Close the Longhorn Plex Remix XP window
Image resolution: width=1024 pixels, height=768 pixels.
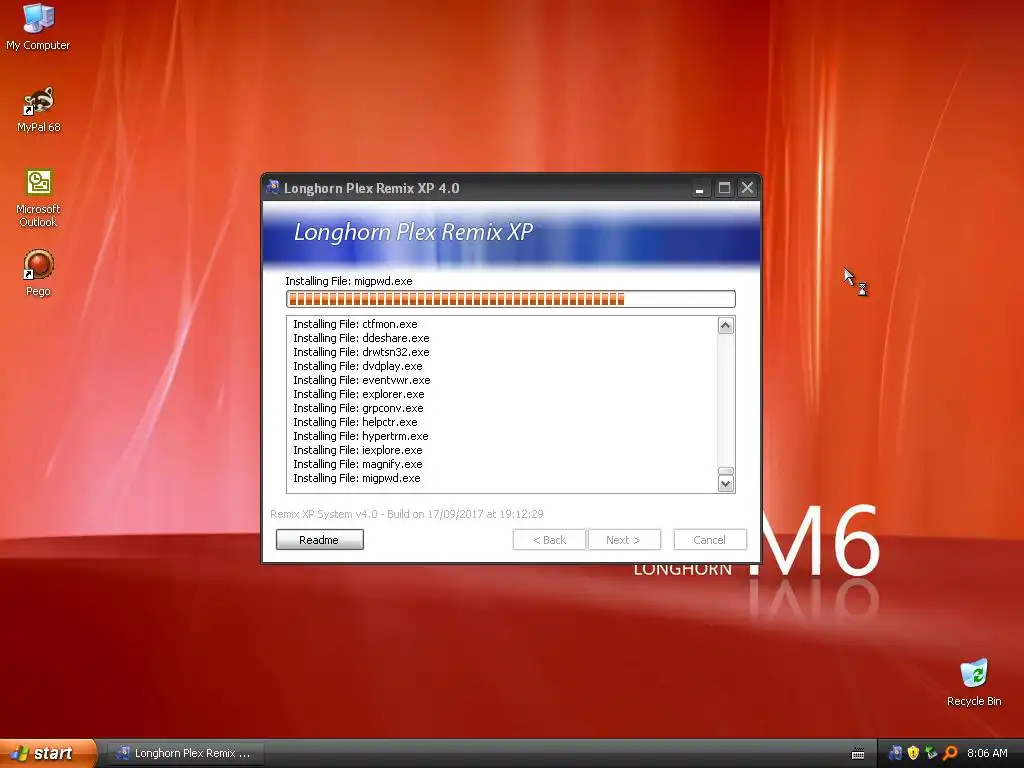click(747, 188)
